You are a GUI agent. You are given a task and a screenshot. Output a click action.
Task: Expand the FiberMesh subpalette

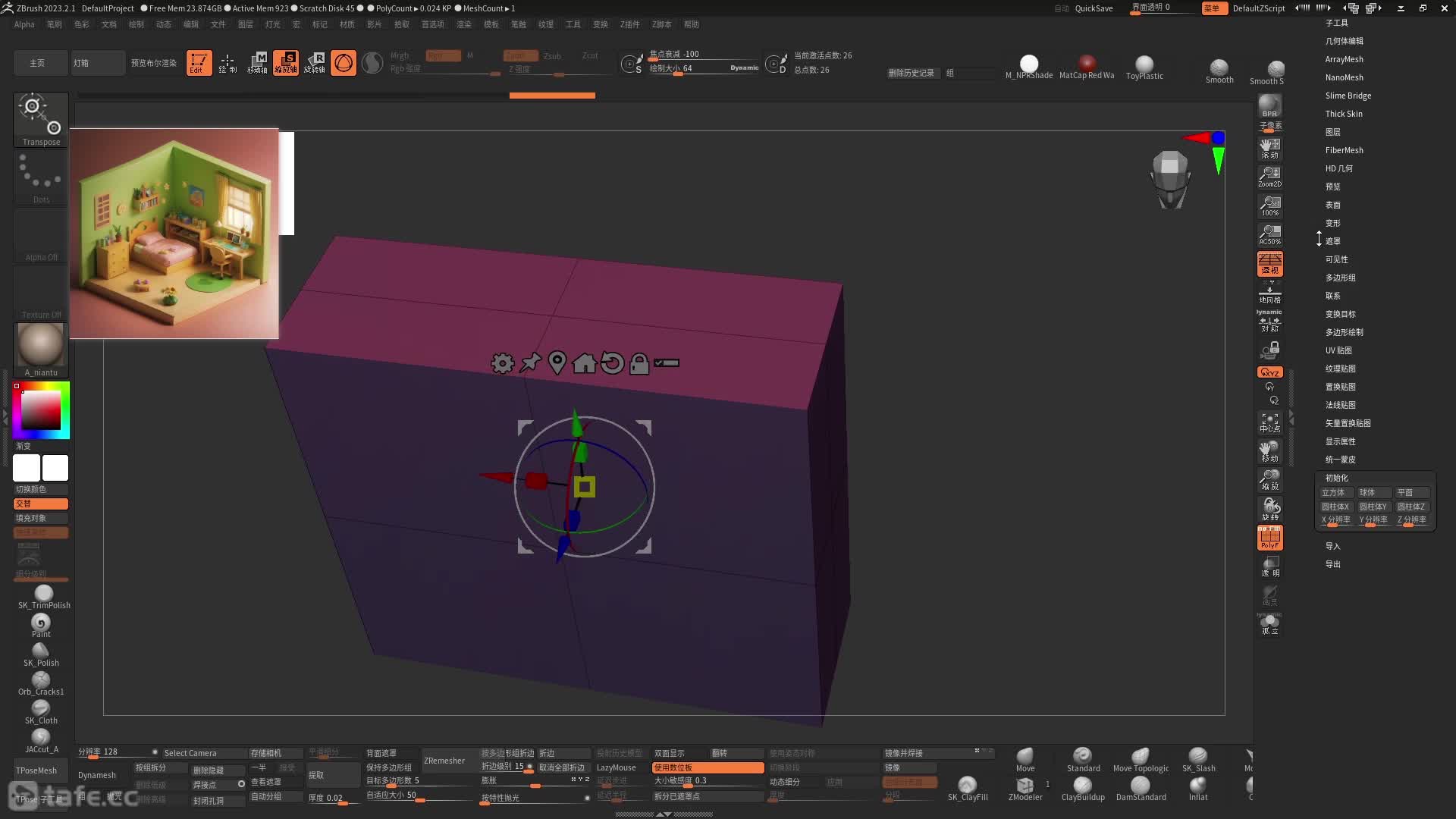pos(1344,150)
